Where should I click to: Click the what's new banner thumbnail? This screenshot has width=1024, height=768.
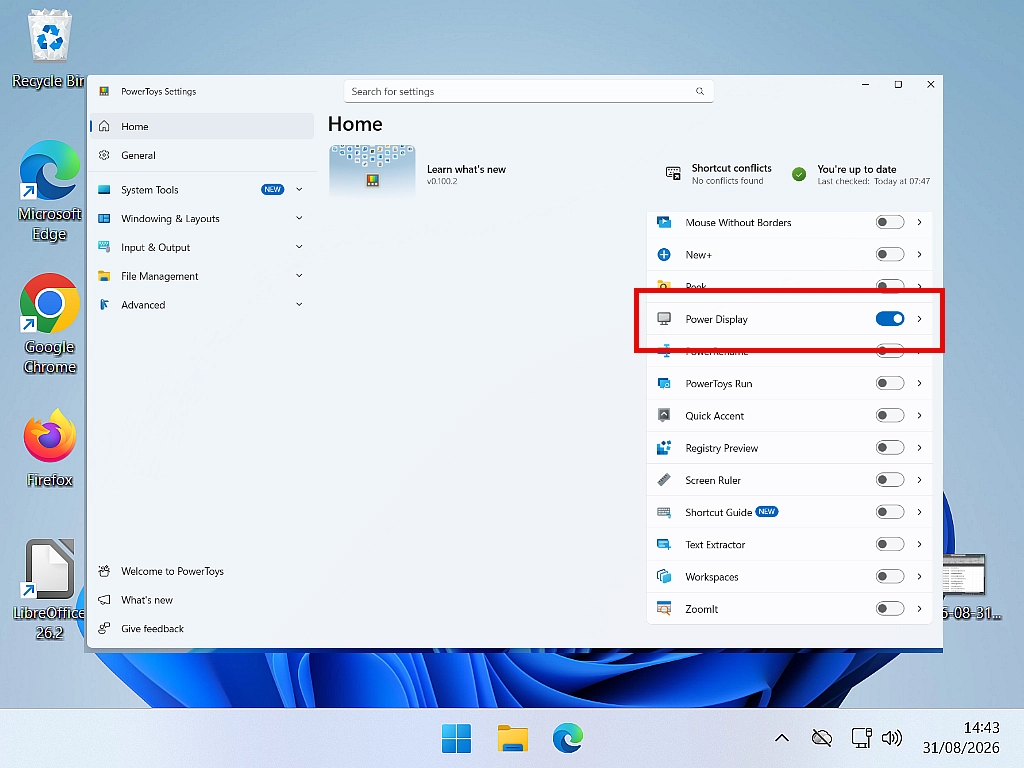372,170
